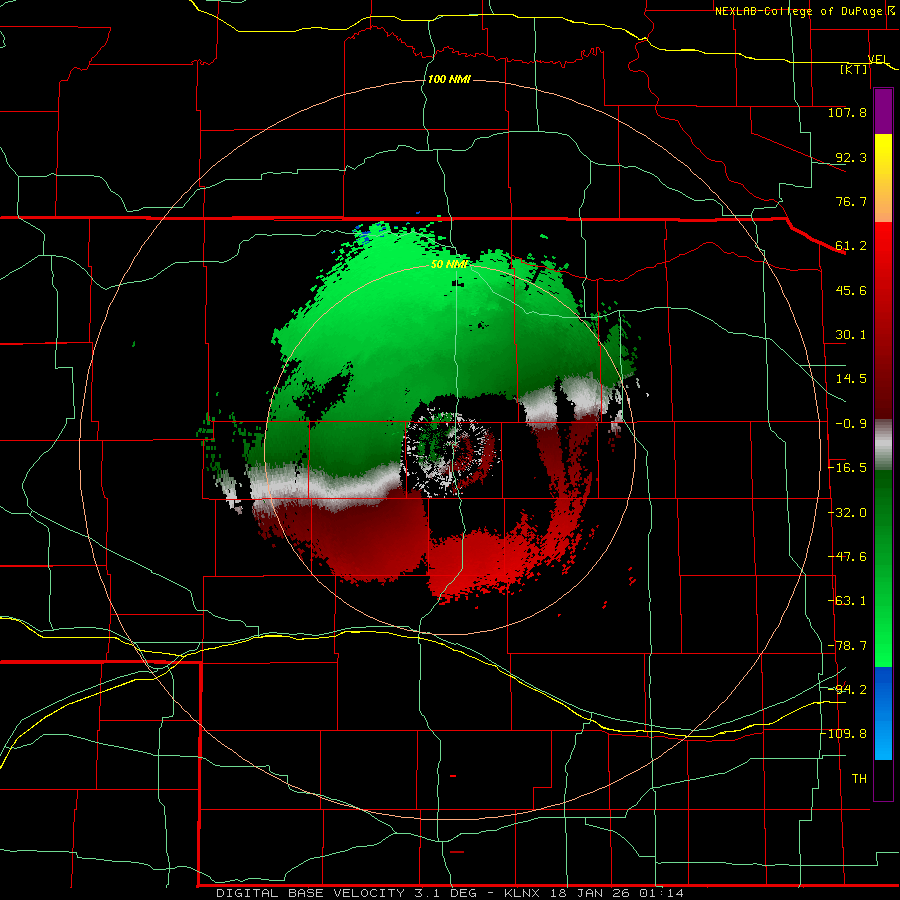Select the -47.6 legend value
This screenshot has height=900, width=900.
pos(847,557)
